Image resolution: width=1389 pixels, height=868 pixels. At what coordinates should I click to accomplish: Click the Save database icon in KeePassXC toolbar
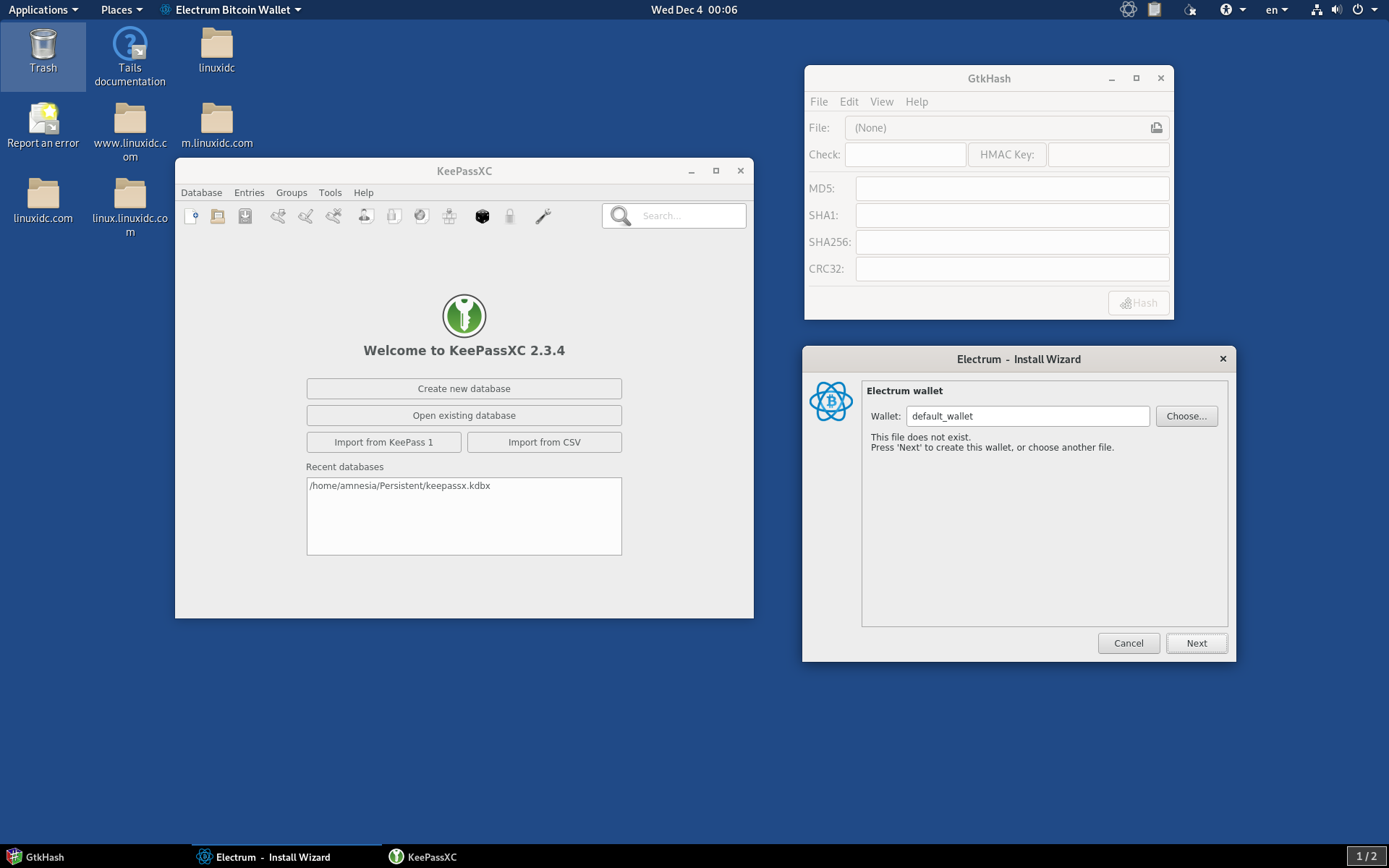point(245,216)
